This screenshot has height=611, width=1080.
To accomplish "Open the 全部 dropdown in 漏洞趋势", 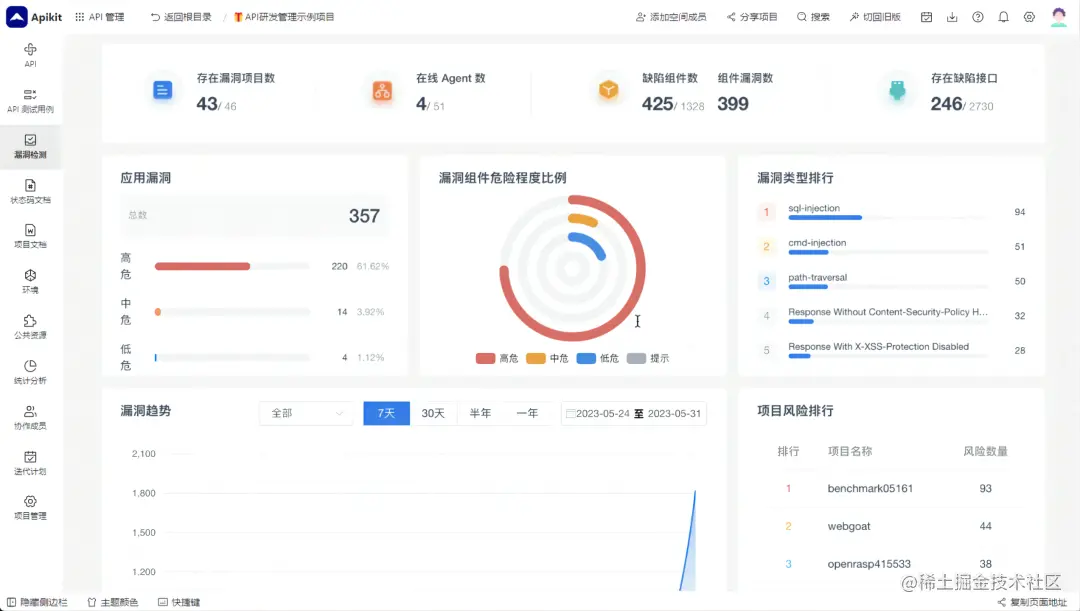I will tap(306, 413).
